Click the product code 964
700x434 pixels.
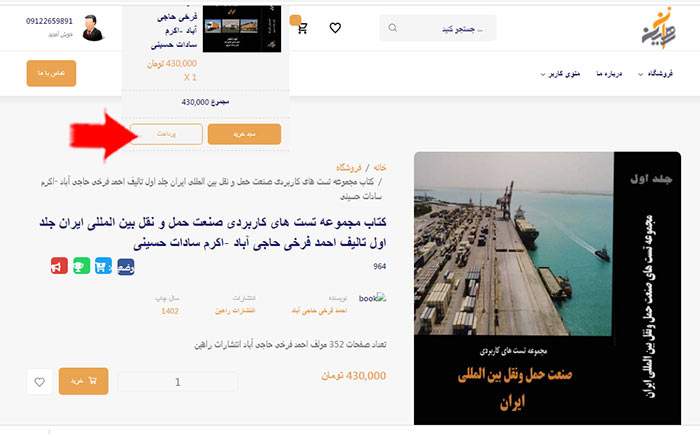pyautogui.click(x=379, y=267)
